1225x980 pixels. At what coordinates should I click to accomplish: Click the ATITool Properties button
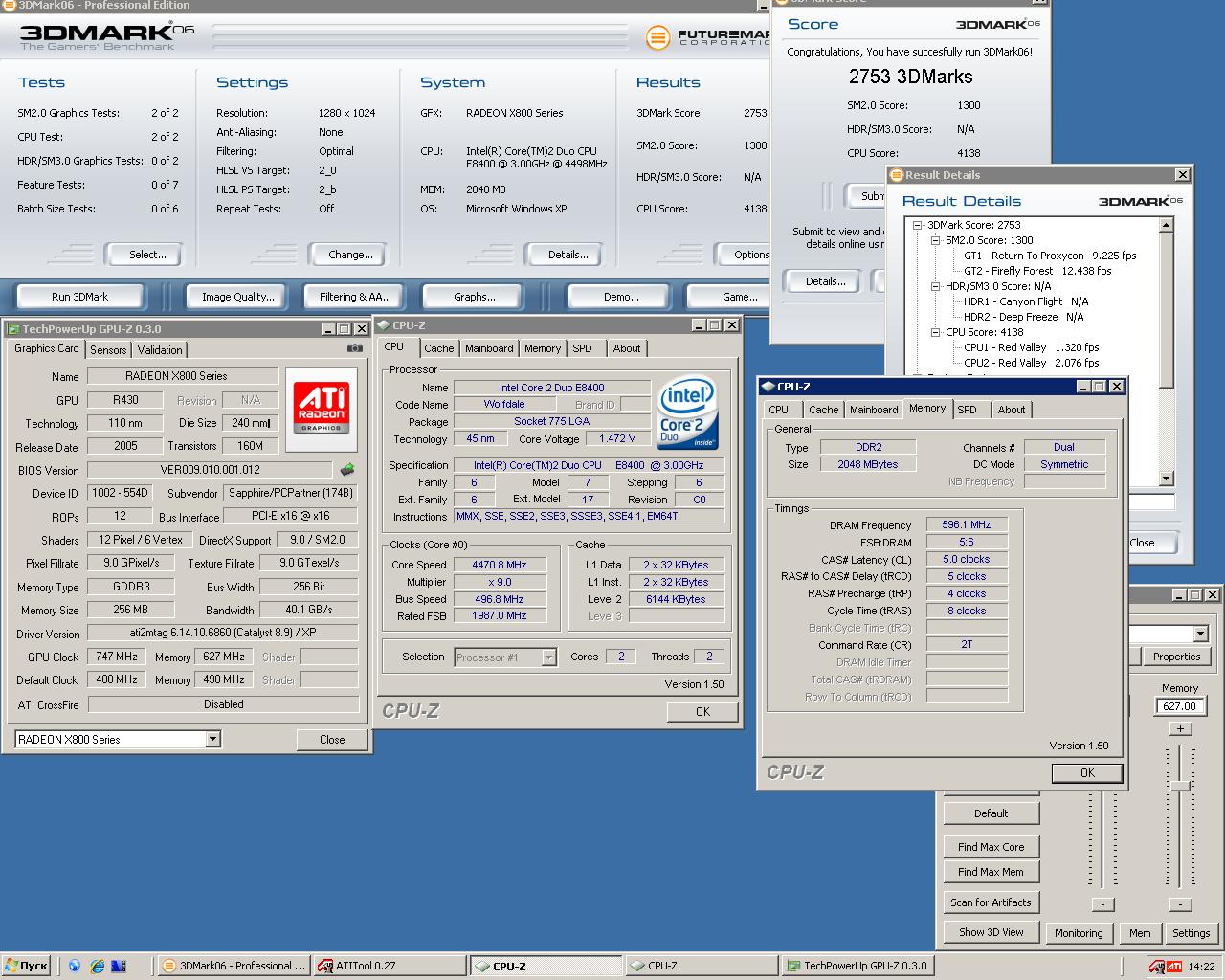point(1176,657)
